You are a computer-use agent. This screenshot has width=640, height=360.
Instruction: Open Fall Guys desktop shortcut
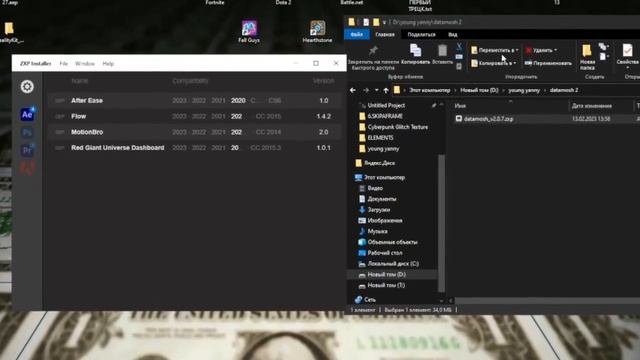pos(249,31)
